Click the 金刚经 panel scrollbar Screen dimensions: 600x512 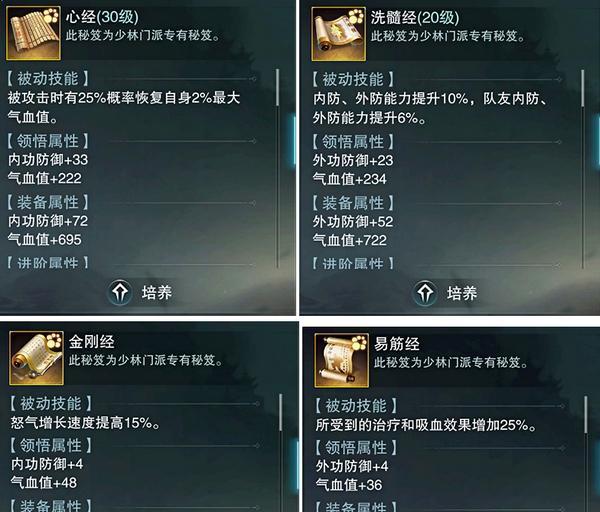[280, 453]
